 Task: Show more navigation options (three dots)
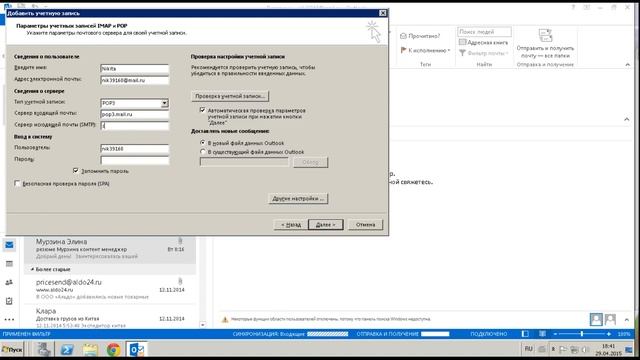pyautogui.click(x=9, y=319)
